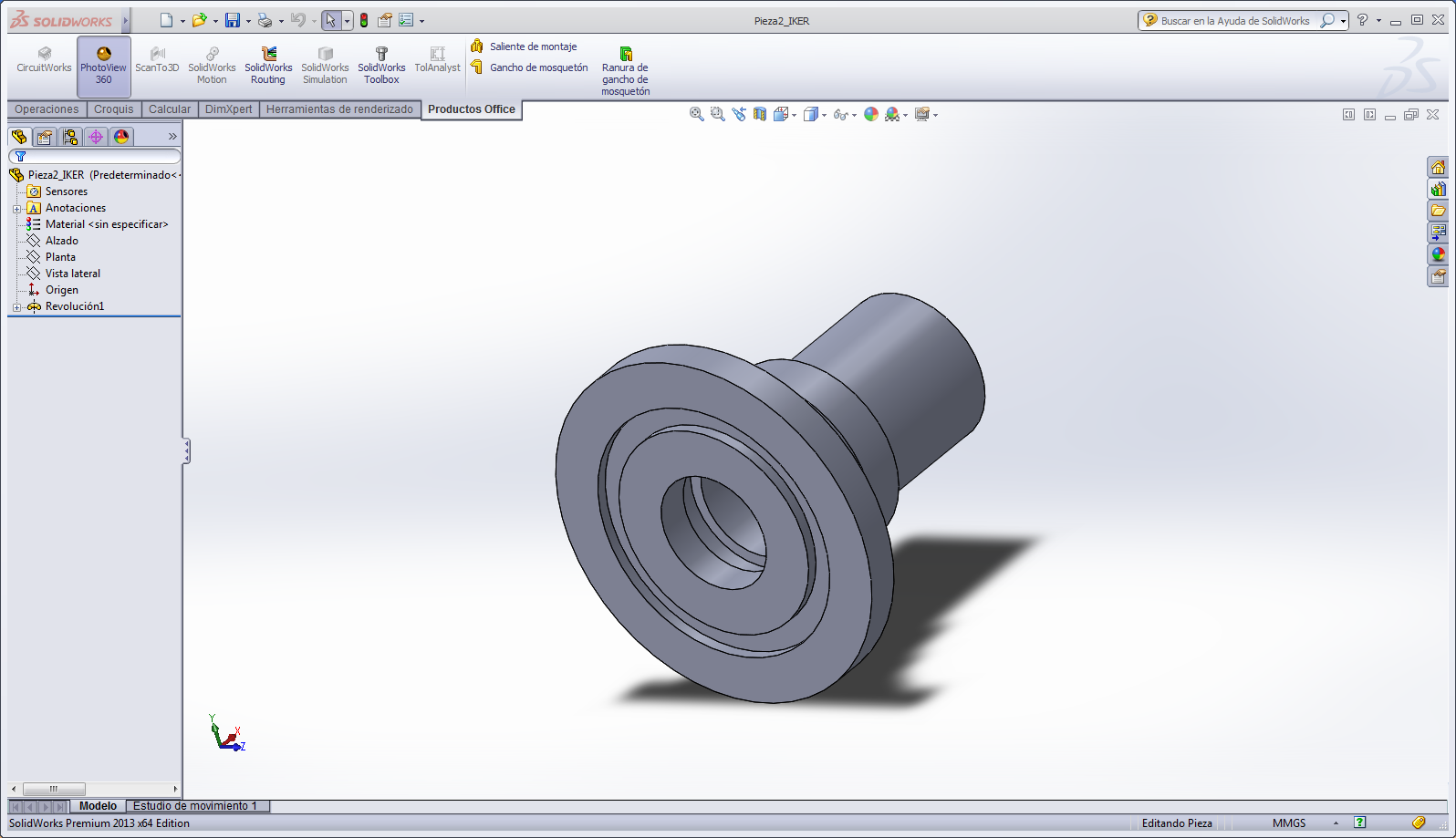Select the Section View tool
This screenshot has height=838, width=1456.
click(760, 114)
